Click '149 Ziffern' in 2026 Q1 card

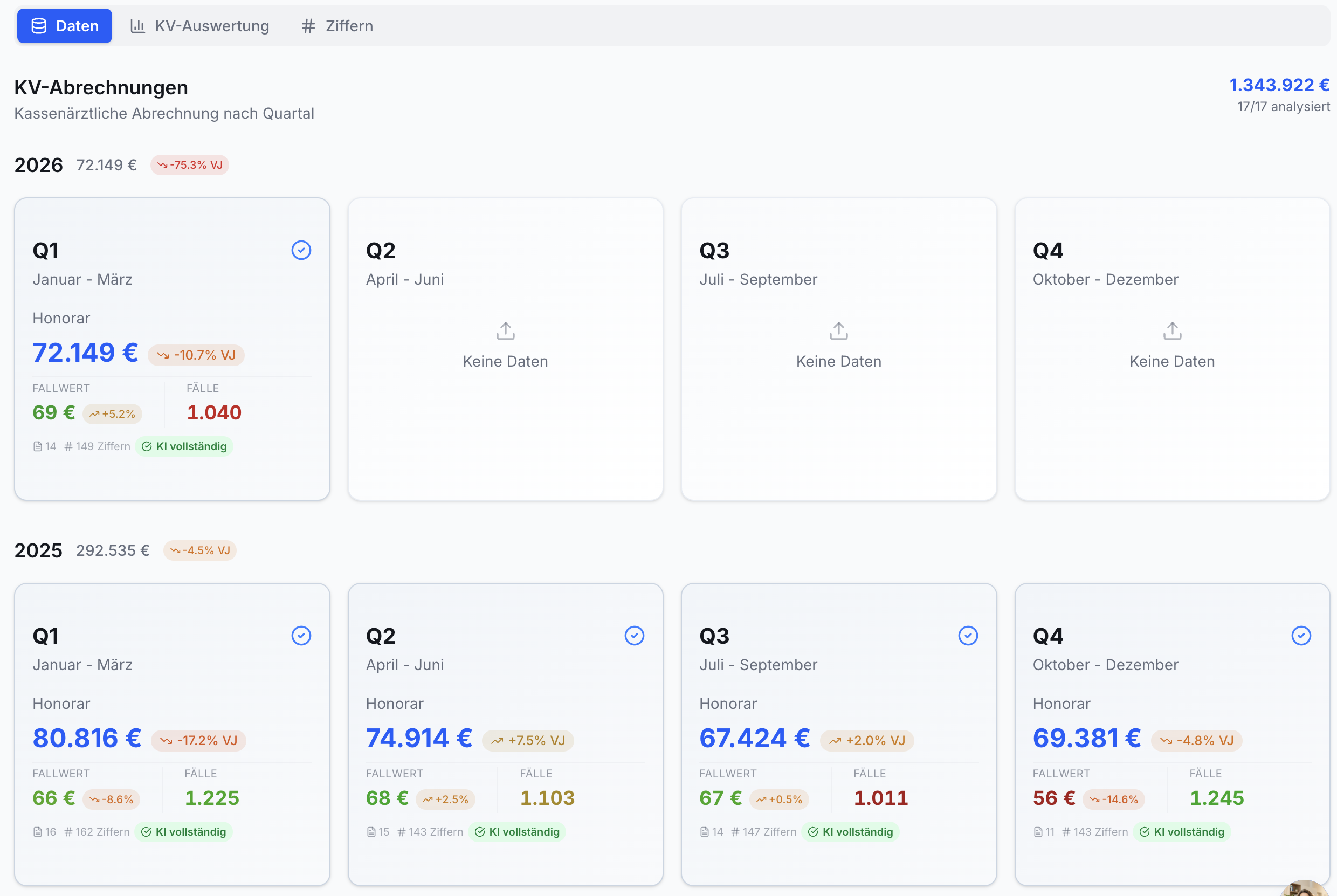pos(97,446)
